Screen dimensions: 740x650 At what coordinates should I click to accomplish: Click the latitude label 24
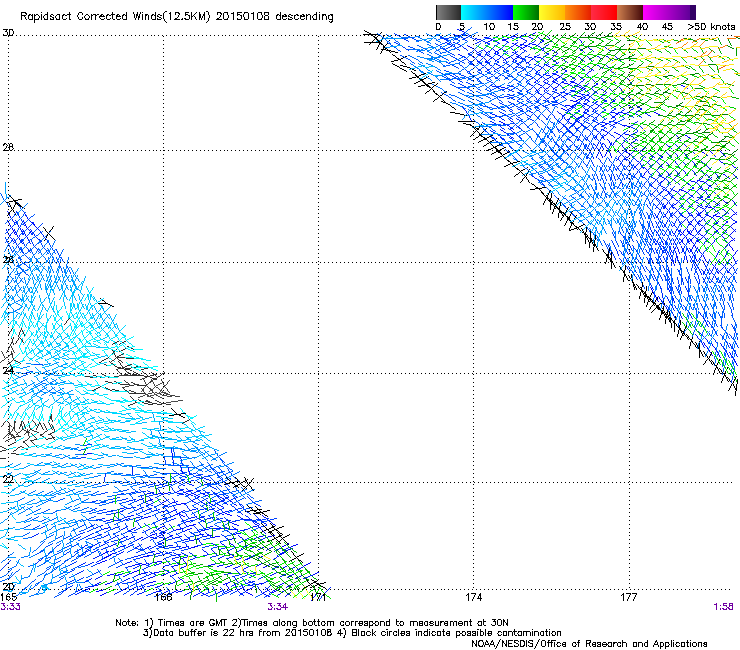coord(8,371)
